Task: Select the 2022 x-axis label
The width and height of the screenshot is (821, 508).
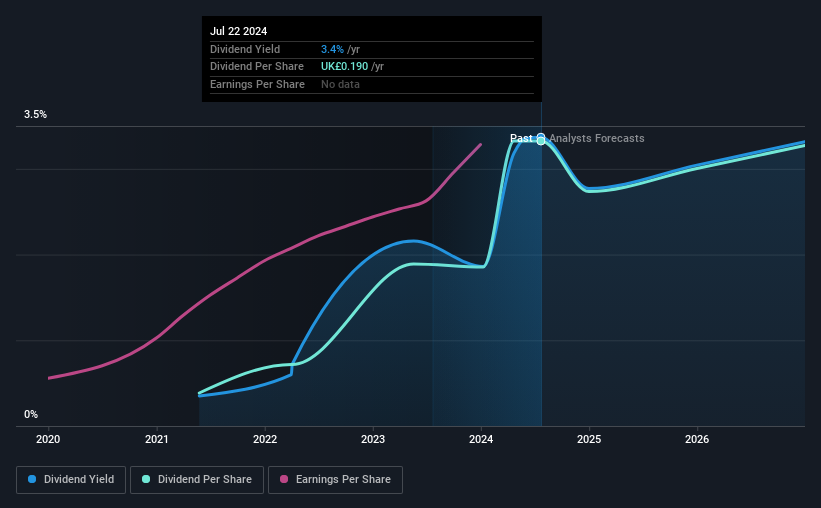Action: 265,439
